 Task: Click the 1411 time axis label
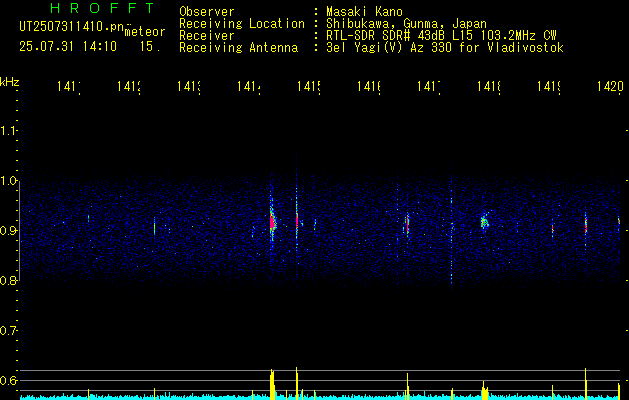tap(68, 86)
